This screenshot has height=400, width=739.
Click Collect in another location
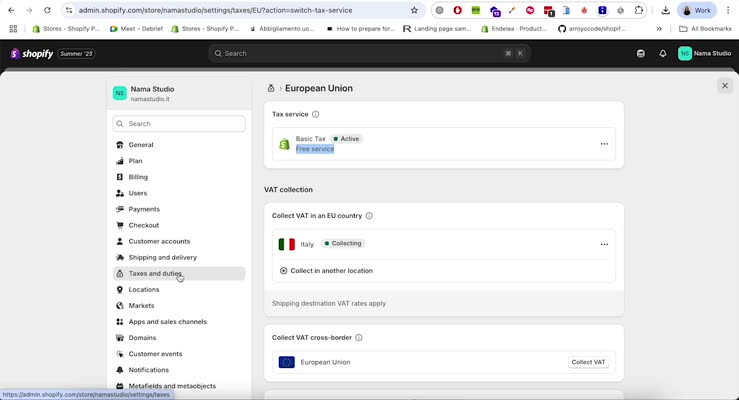point(326,270)
